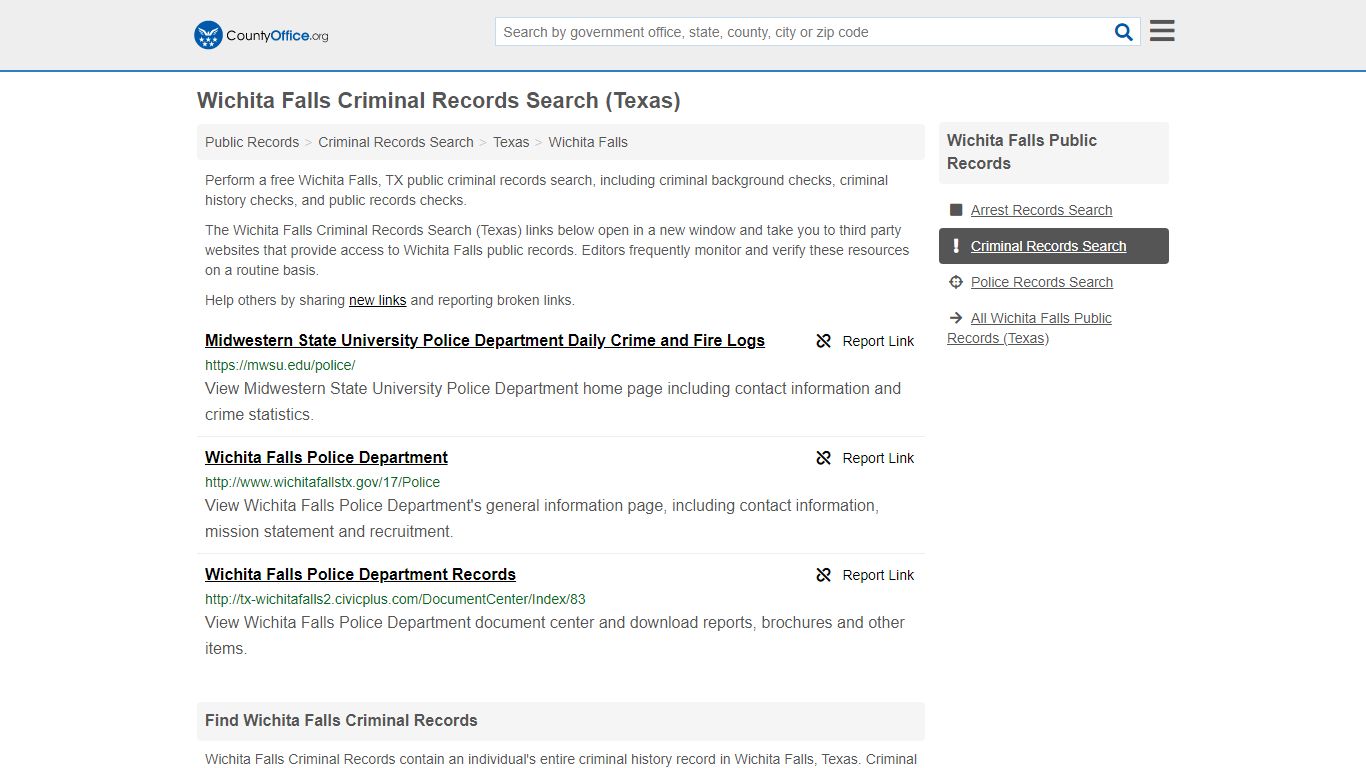This screenshot has width=1366, height=768.
Task: Click the arrow icon beside All Wichita Falls Public Records
Action: pos(956,318)
